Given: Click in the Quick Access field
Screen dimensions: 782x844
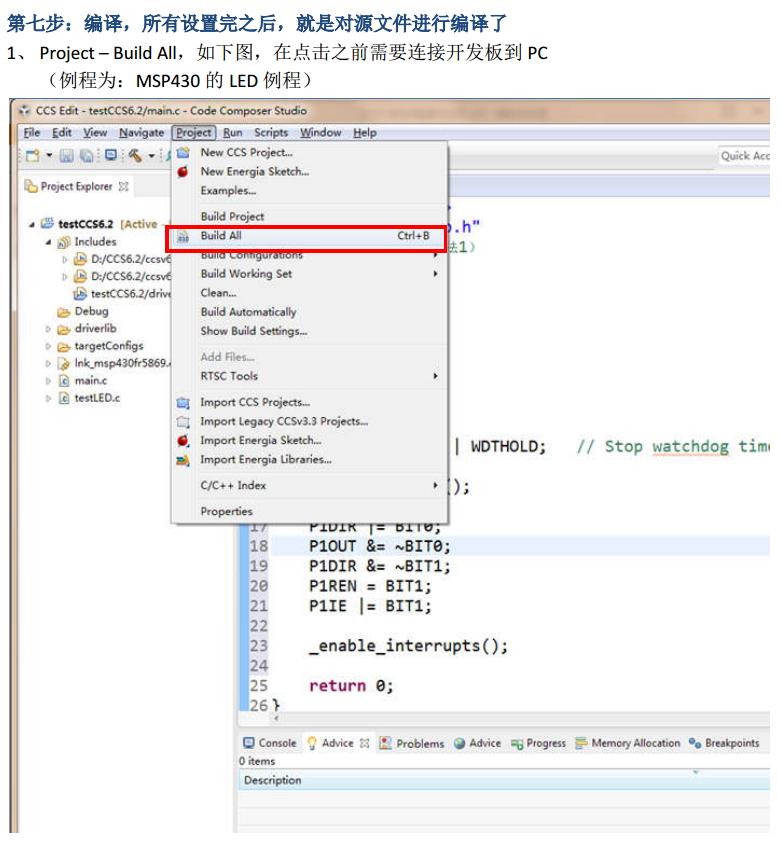Looking at the screenshot, I should 745,156.
